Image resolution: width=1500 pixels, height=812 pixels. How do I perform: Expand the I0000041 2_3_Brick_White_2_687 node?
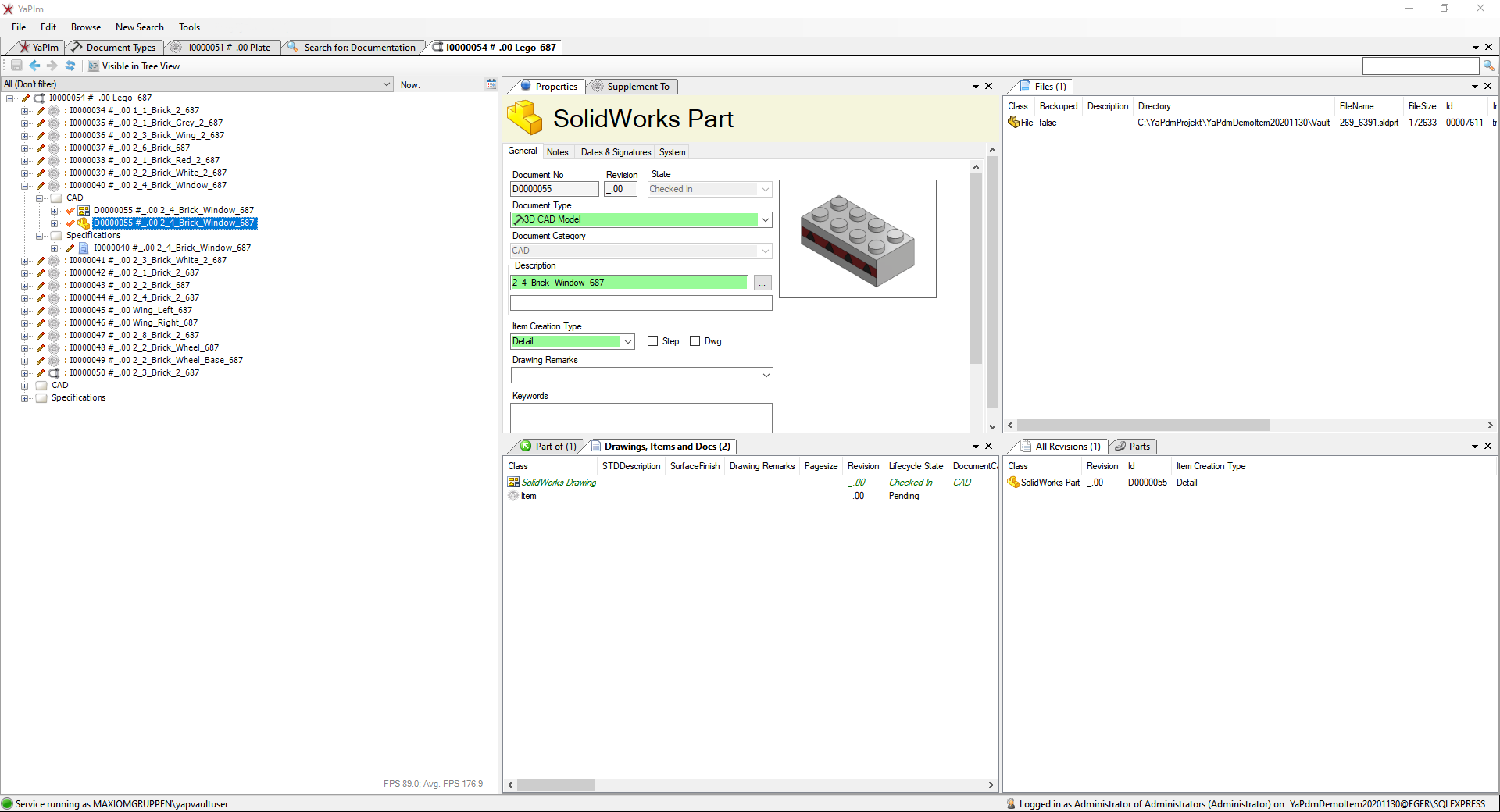tap(25, 261)
